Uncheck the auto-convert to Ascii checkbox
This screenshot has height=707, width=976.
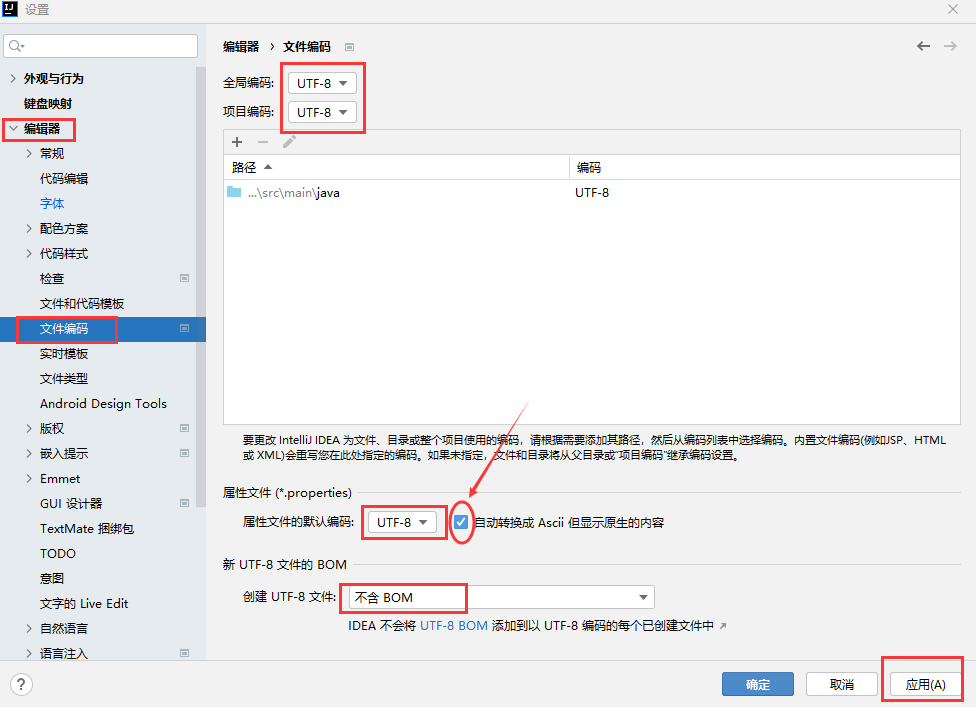pos(461,522)
